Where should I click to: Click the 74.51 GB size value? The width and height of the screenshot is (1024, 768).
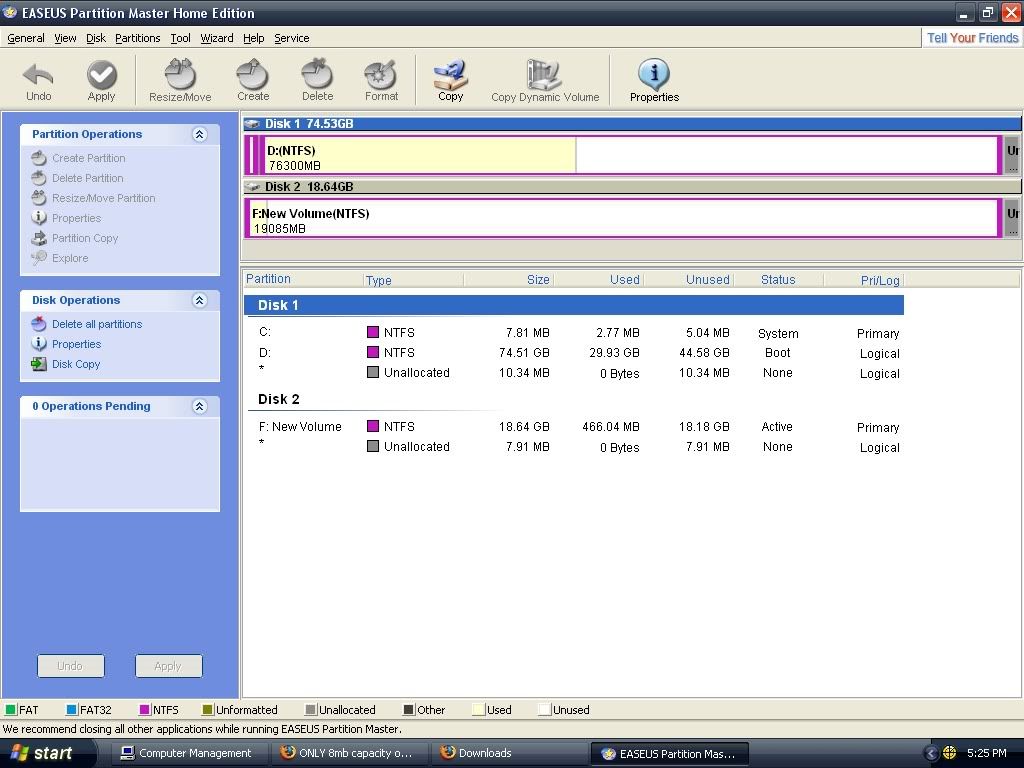(524, 353)
